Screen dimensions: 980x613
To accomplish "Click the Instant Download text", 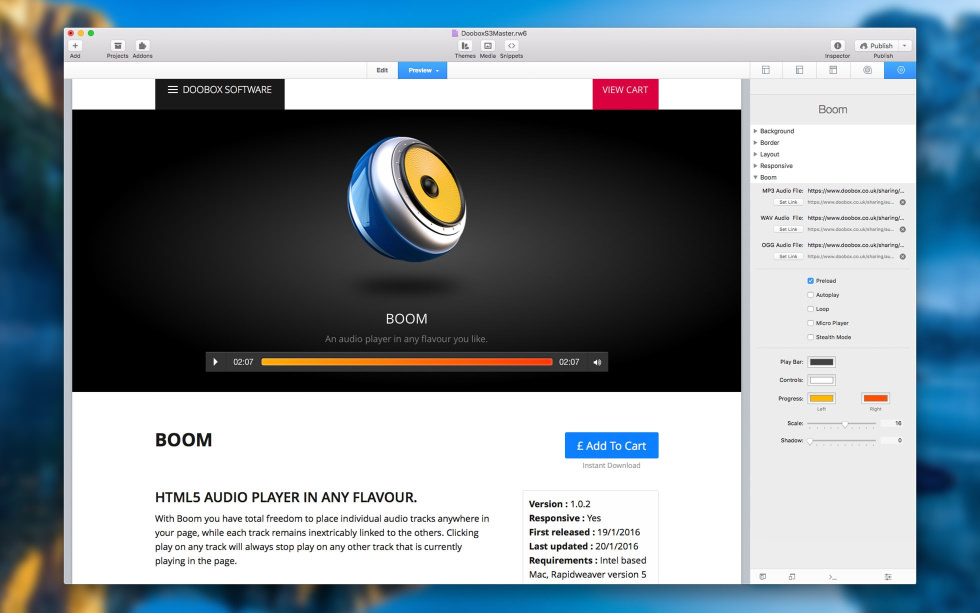I will pos(611,466).
